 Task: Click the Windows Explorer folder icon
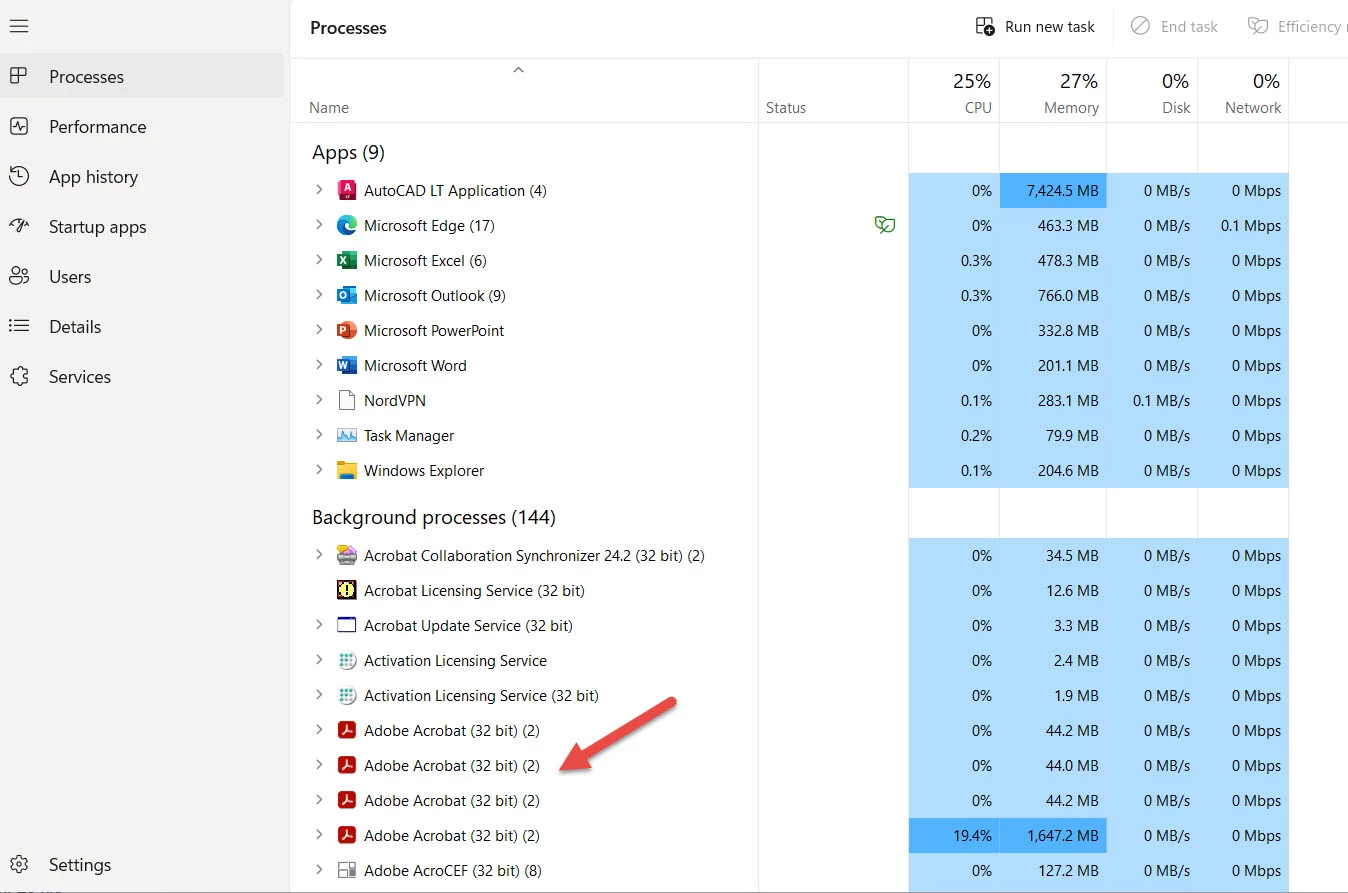(347, 470)
